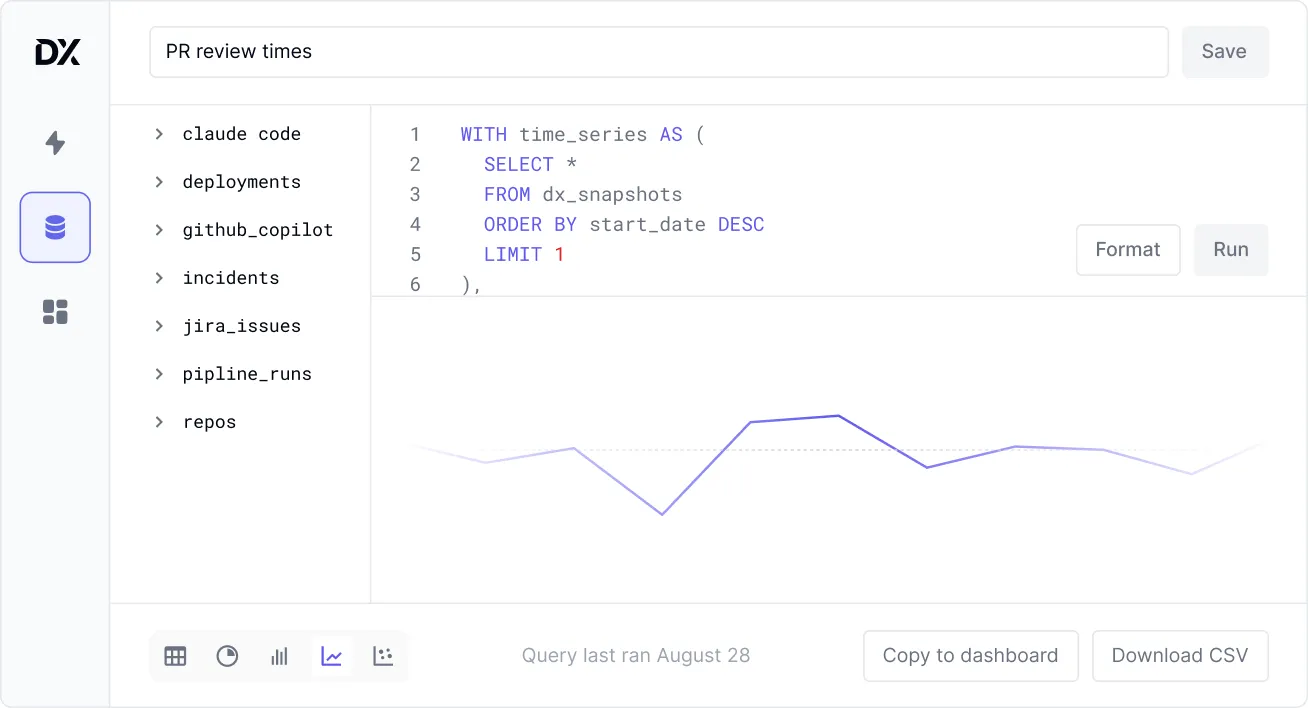Switch to pie chart view

[228, 656]
